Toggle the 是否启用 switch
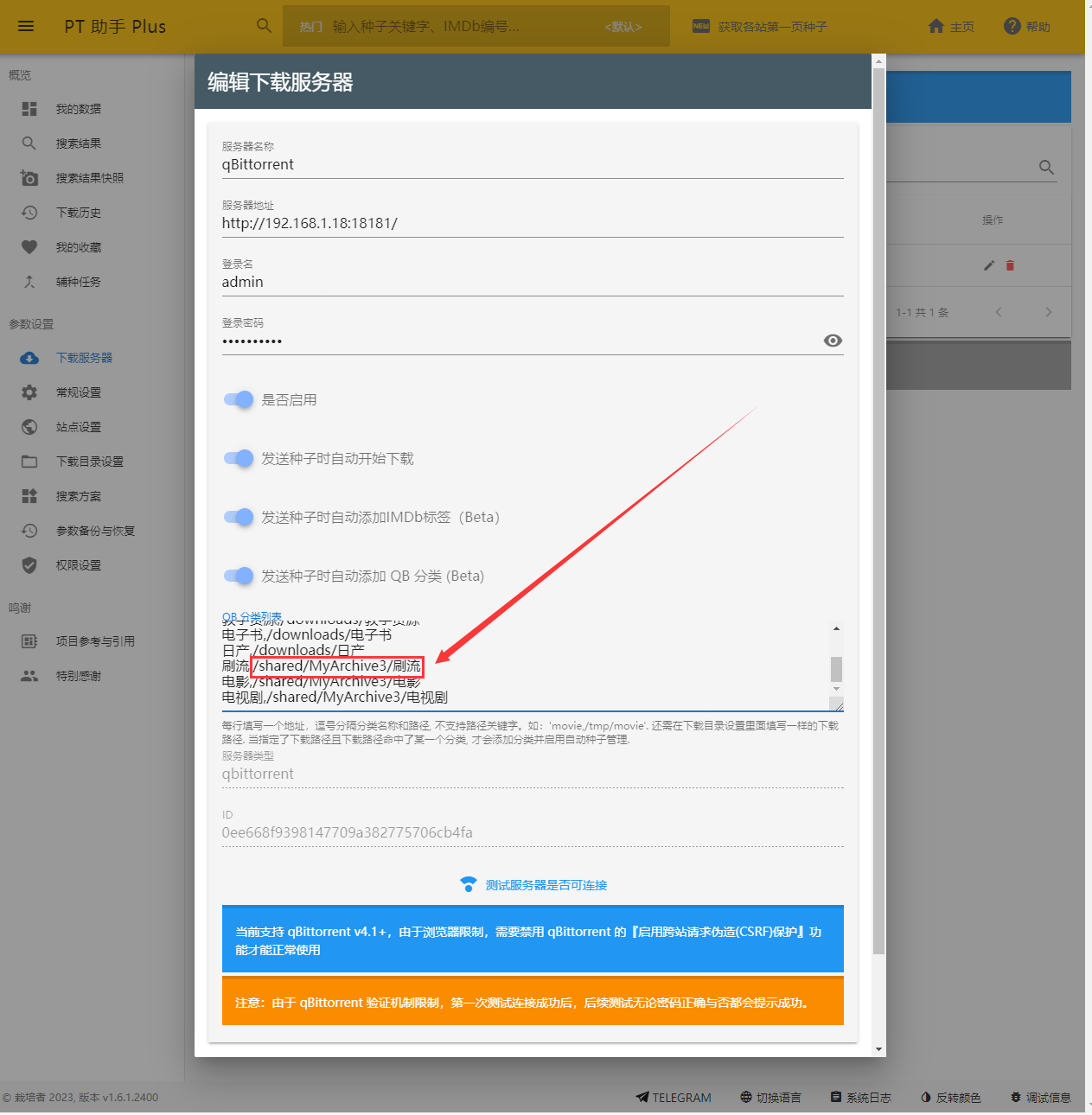The height and width of the screenshot is (1115, 1092). pos(239,399)
